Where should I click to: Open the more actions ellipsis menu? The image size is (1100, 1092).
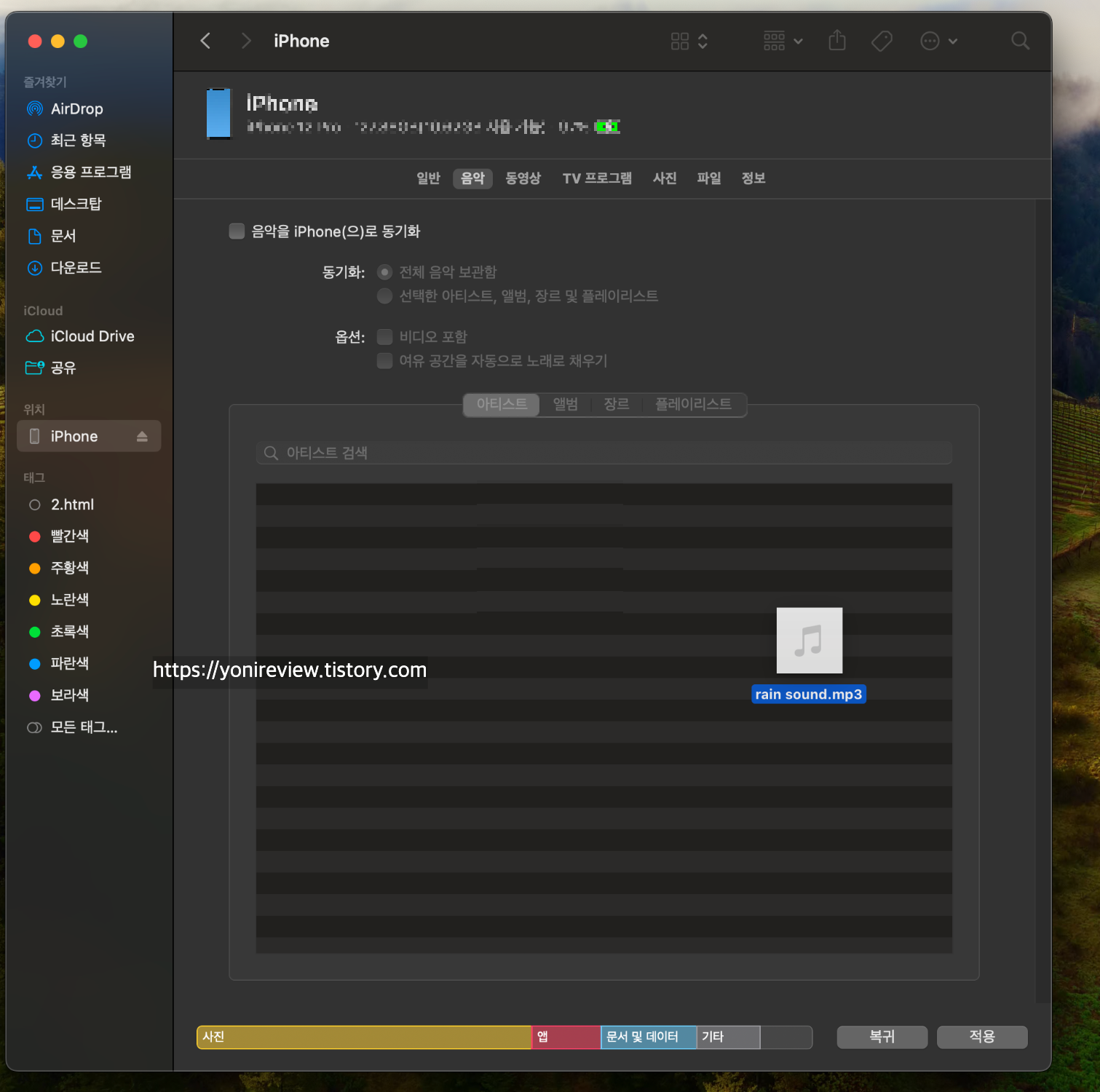pos(938,41)
